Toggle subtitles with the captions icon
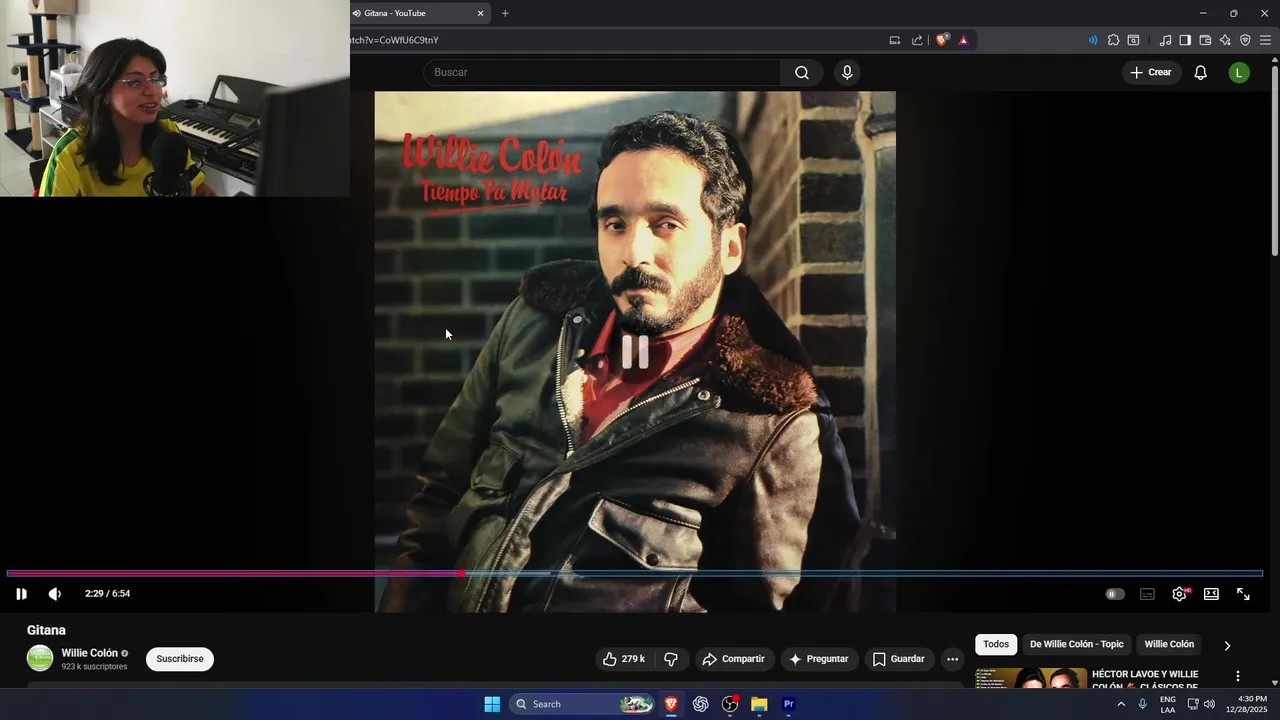 [x=1147, y=594]
